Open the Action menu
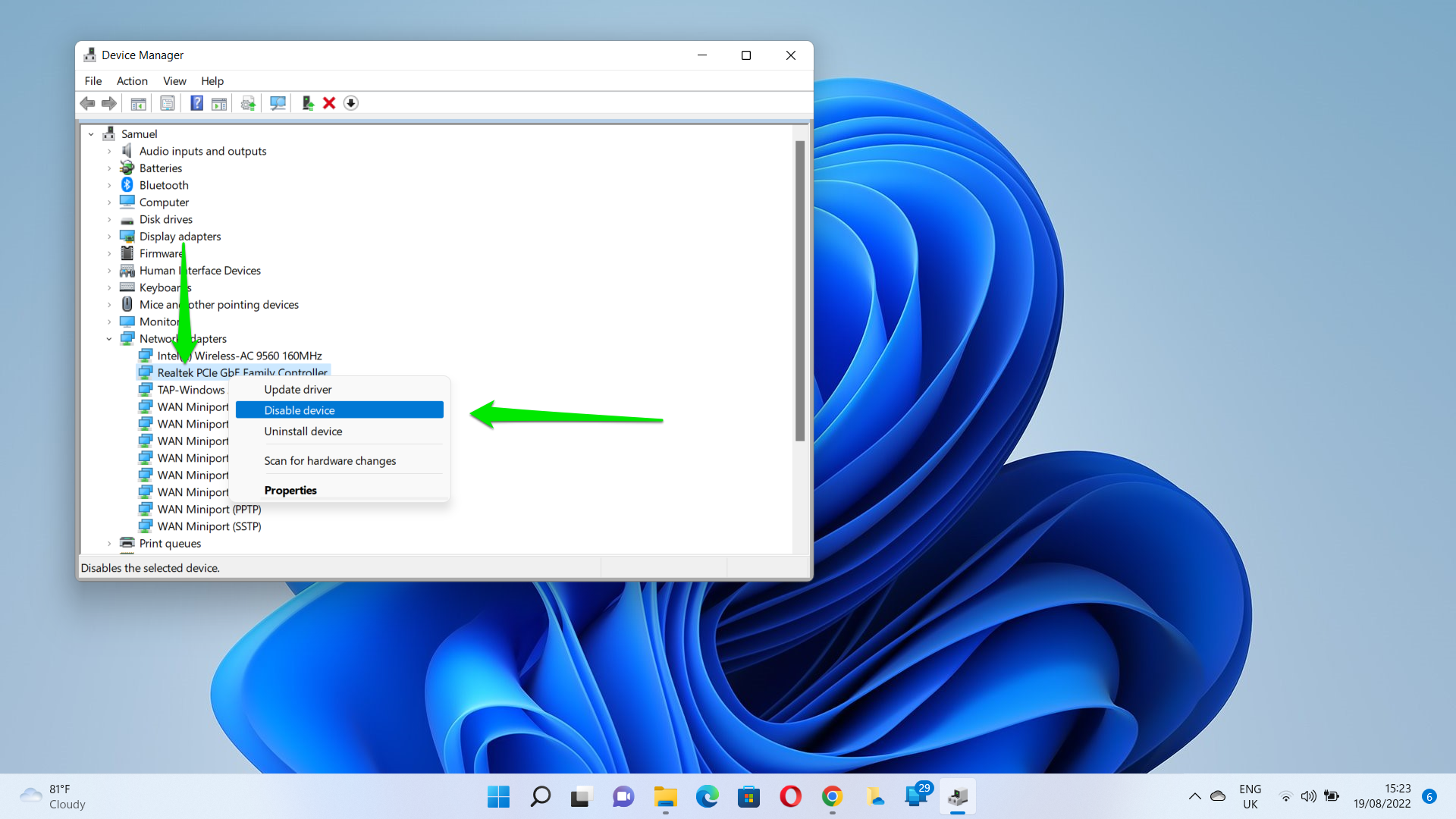This screenshot has height=819, width=1456. point(132,81)
